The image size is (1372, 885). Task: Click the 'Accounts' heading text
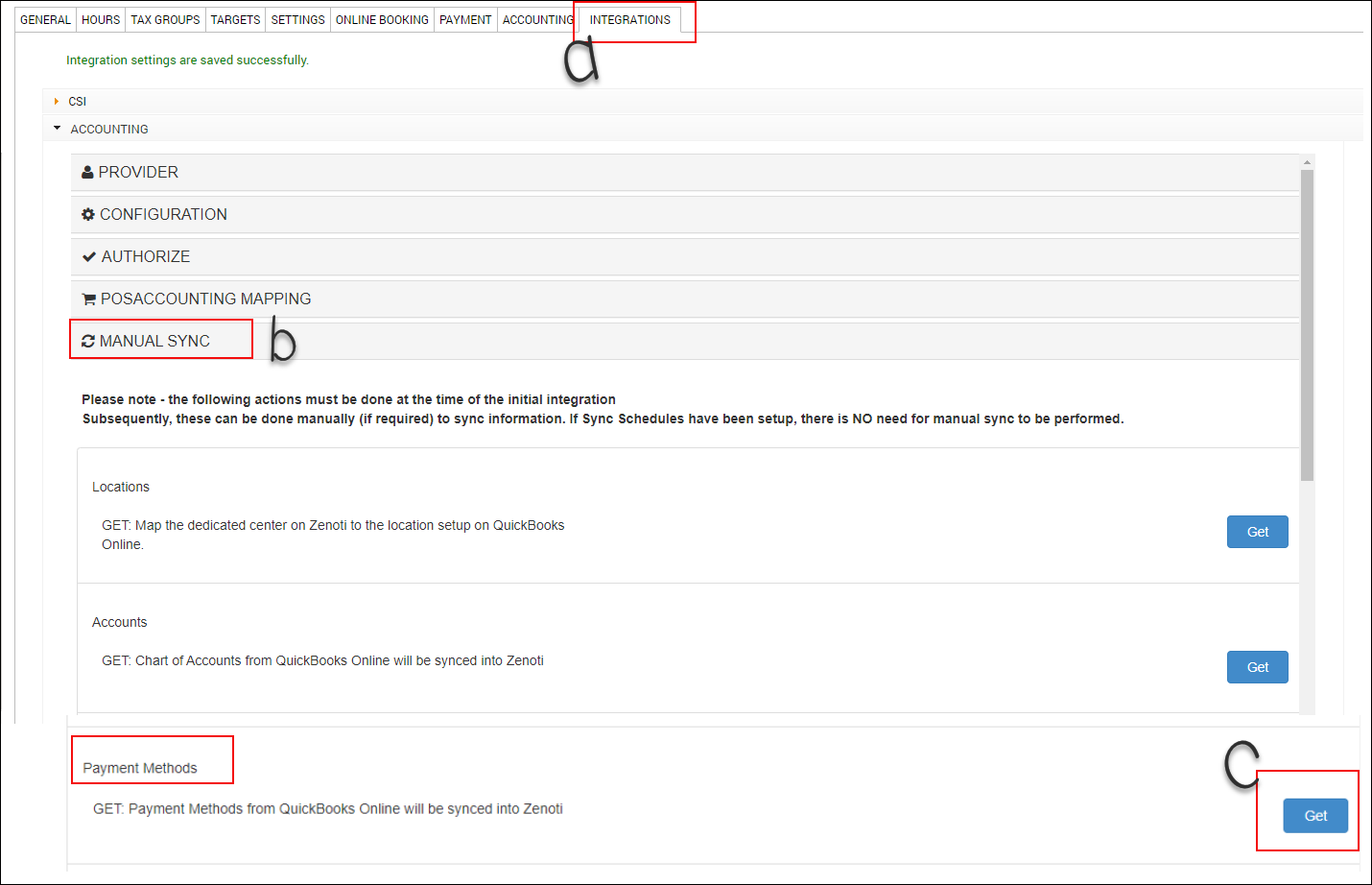coord(120,622)
